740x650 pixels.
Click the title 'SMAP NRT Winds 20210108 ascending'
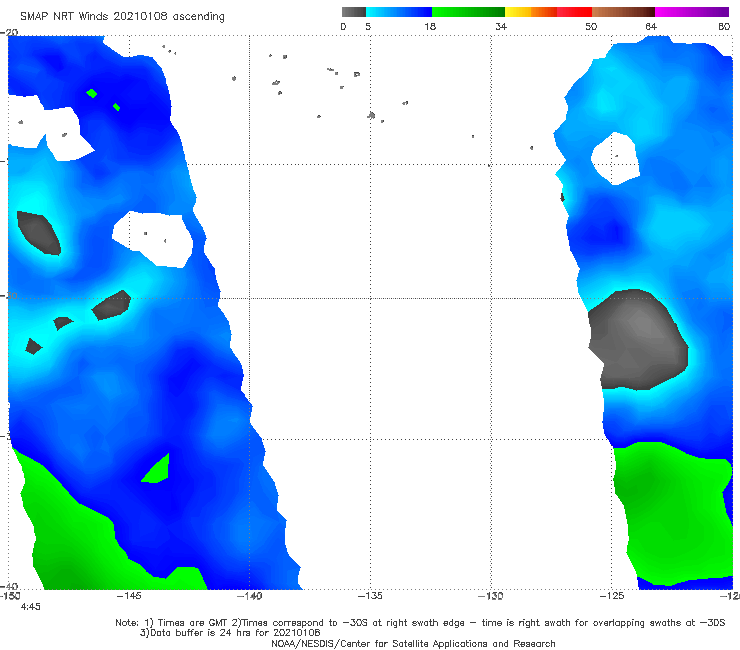122,16
